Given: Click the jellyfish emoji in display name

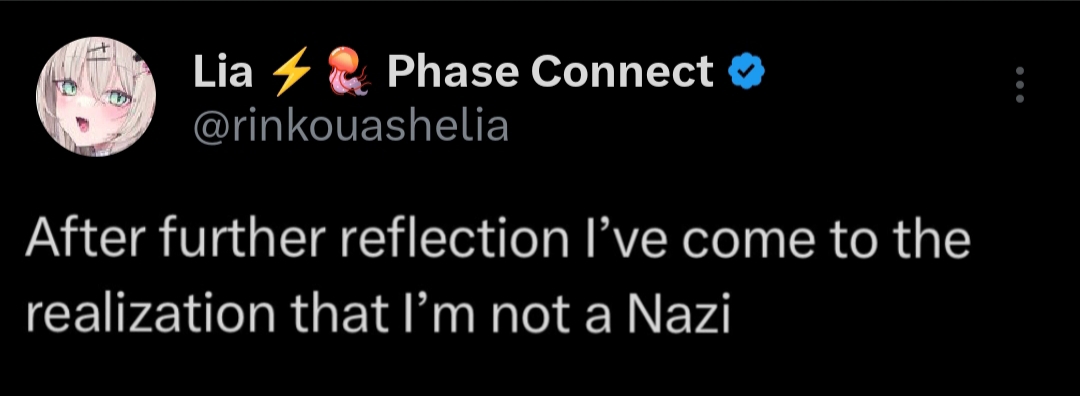Looking at the screenshot, I should [347, 72].
